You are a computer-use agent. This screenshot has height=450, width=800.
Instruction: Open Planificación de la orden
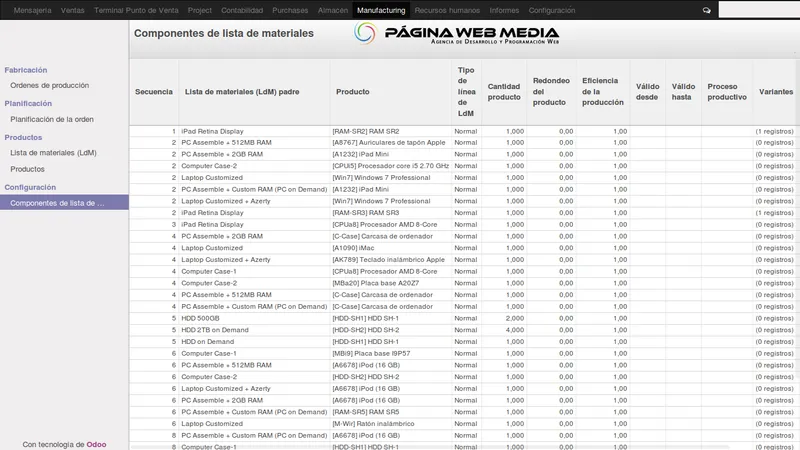[52, 119]
